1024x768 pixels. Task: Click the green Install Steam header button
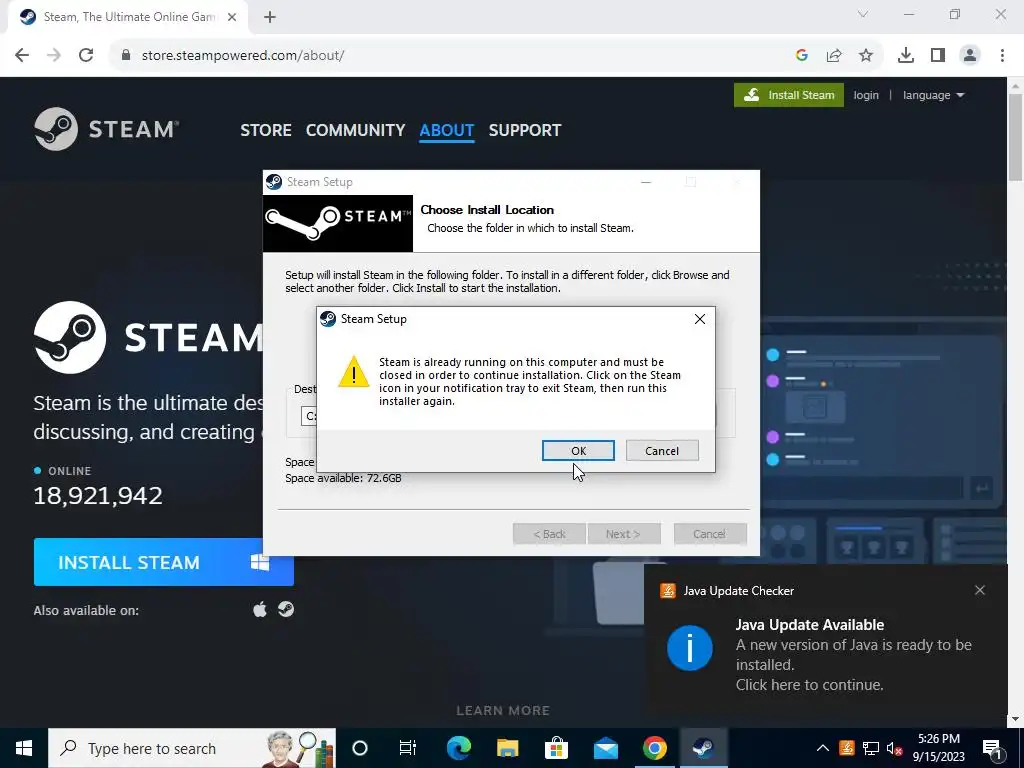[788, 95]
